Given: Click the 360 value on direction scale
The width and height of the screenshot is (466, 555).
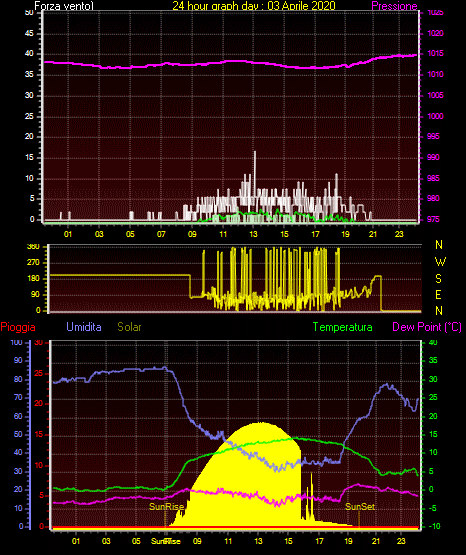Looking at the screenshot, I should (x=33, y=247).
